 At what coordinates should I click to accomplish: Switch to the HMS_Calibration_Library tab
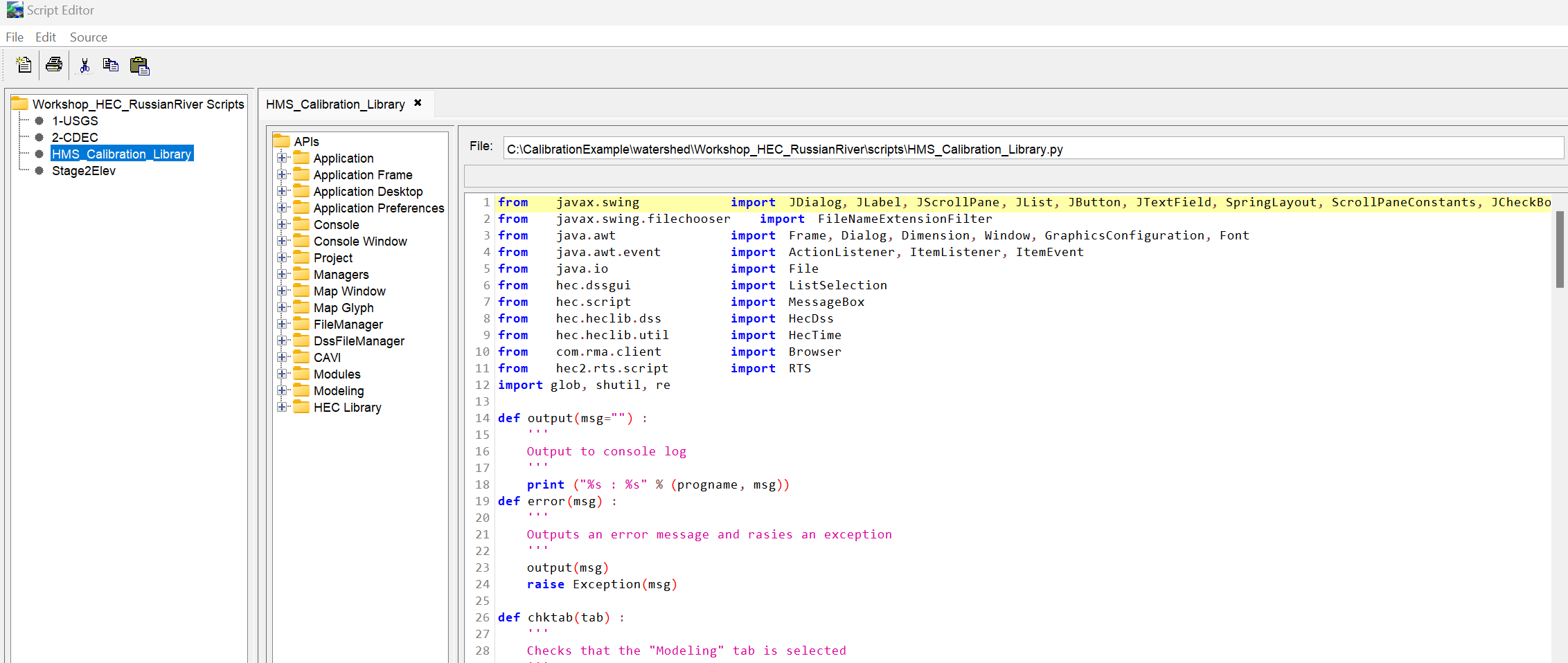(x=335, y=104)
